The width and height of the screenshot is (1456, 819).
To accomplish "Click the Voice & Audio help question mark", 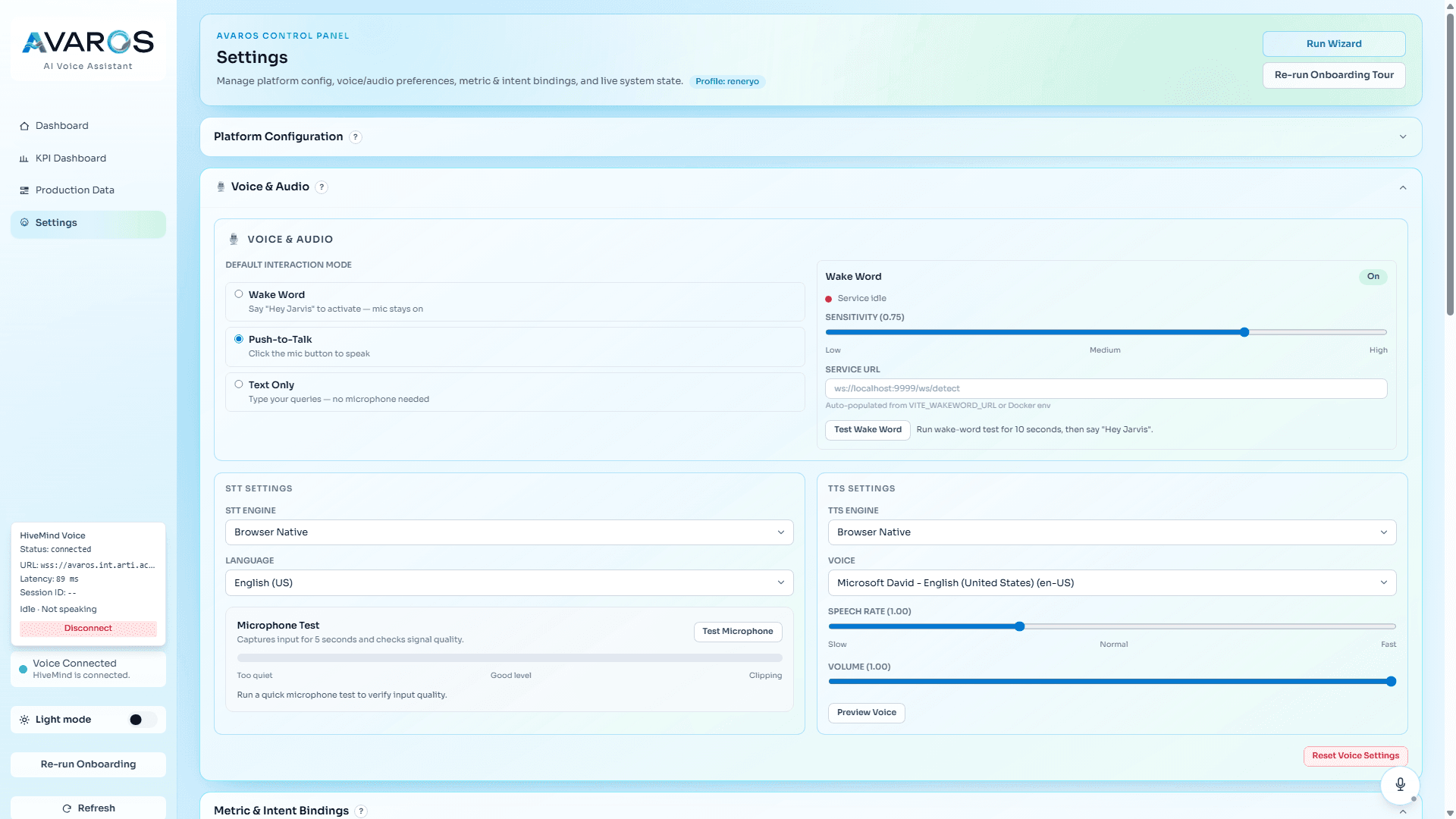I will [x=322, y=187].
